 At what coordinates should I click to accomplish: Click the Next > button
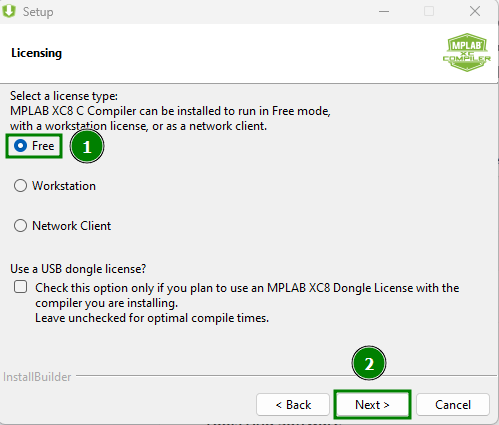coord(372,404)
